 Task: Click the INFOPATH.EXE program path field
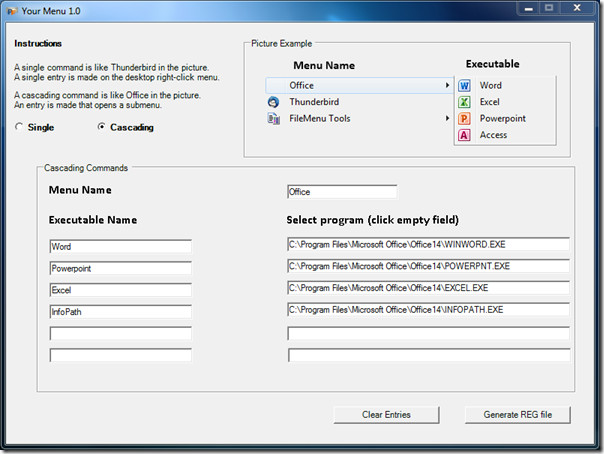(429, 310)
